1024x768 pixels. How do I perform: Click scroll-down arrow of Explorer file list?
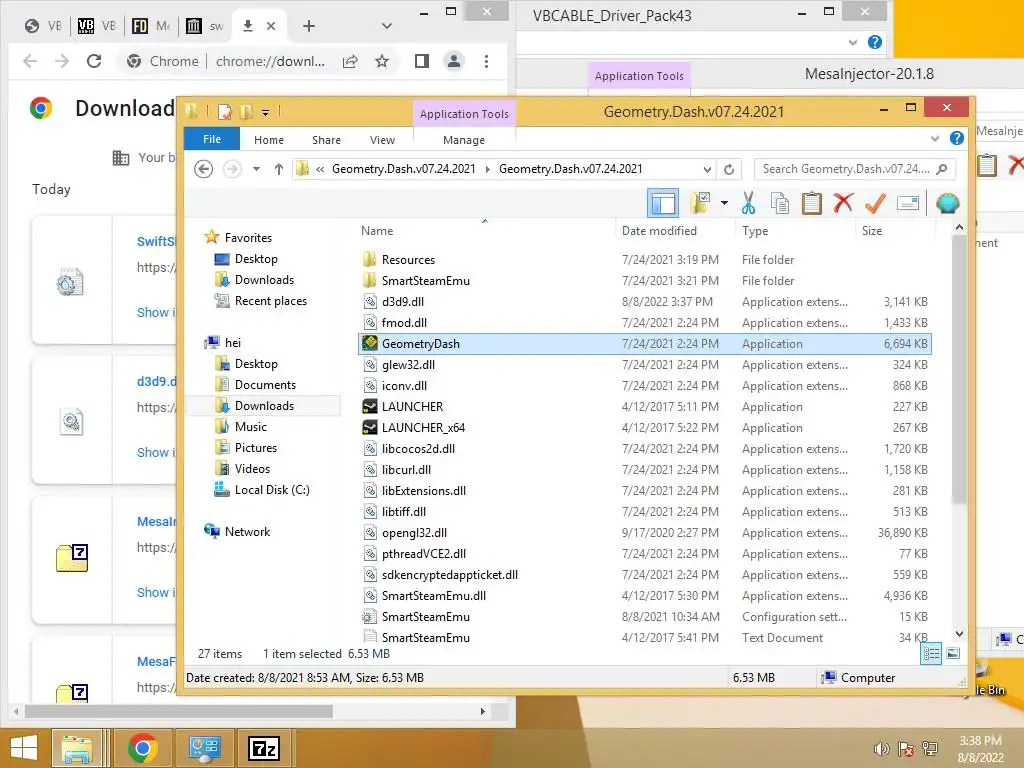click(959, 633)
